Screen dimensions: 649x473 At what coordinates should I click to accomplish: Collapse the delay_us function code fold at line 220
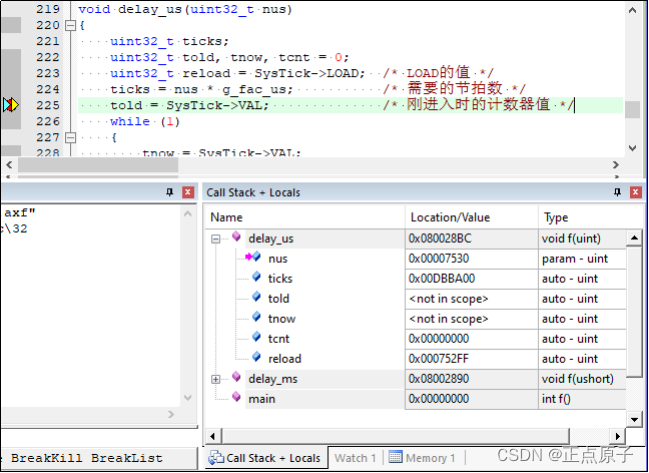point(68,25)
